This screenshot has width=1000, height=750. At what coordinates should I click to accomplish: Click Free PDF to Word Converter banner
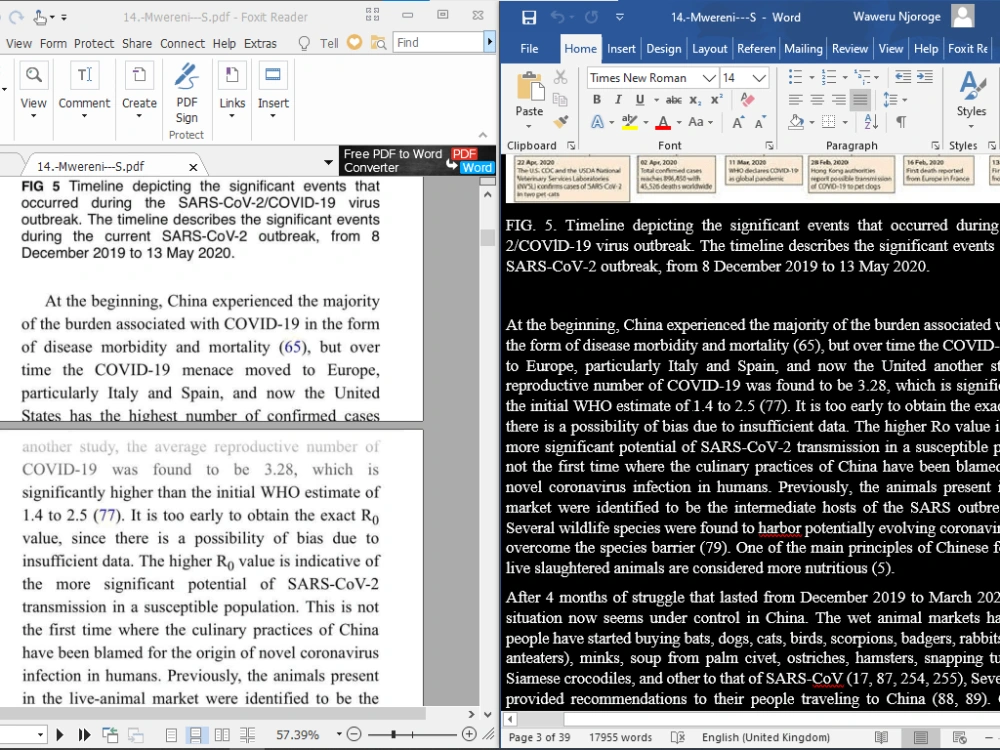[417, 161]
